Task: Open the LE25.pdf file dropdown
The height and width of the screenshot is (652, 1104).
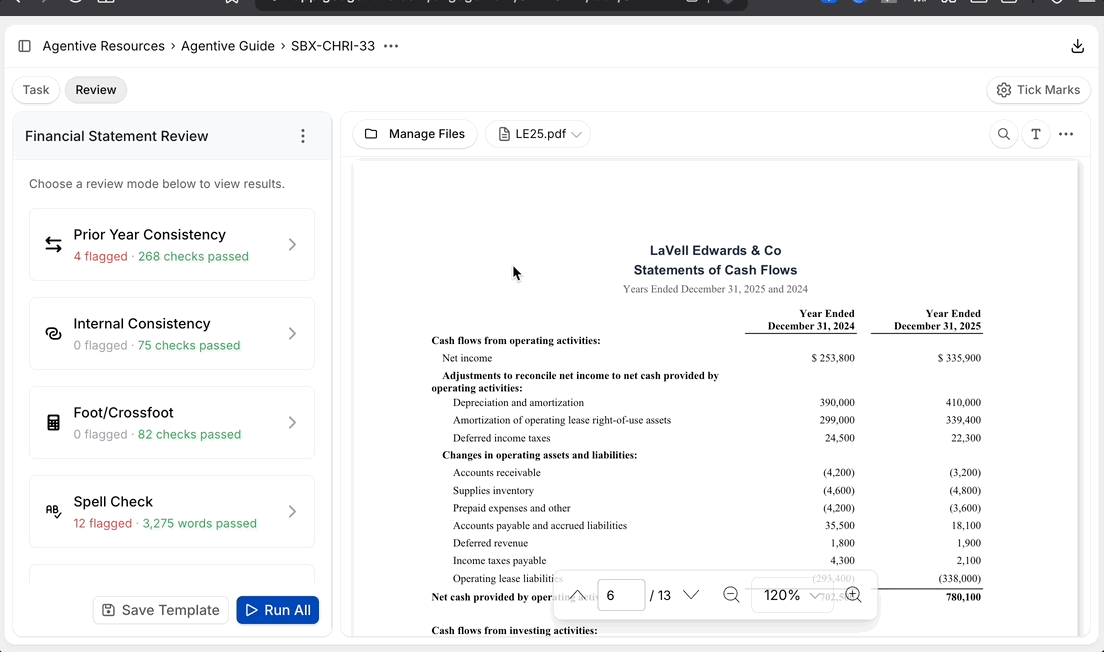Action: 538,134
